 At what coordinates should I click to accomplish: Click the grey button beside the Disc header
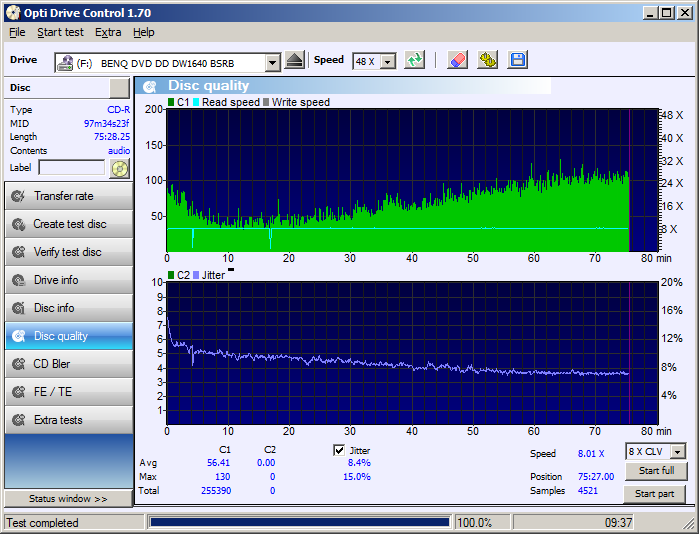(x=119, y=88)
